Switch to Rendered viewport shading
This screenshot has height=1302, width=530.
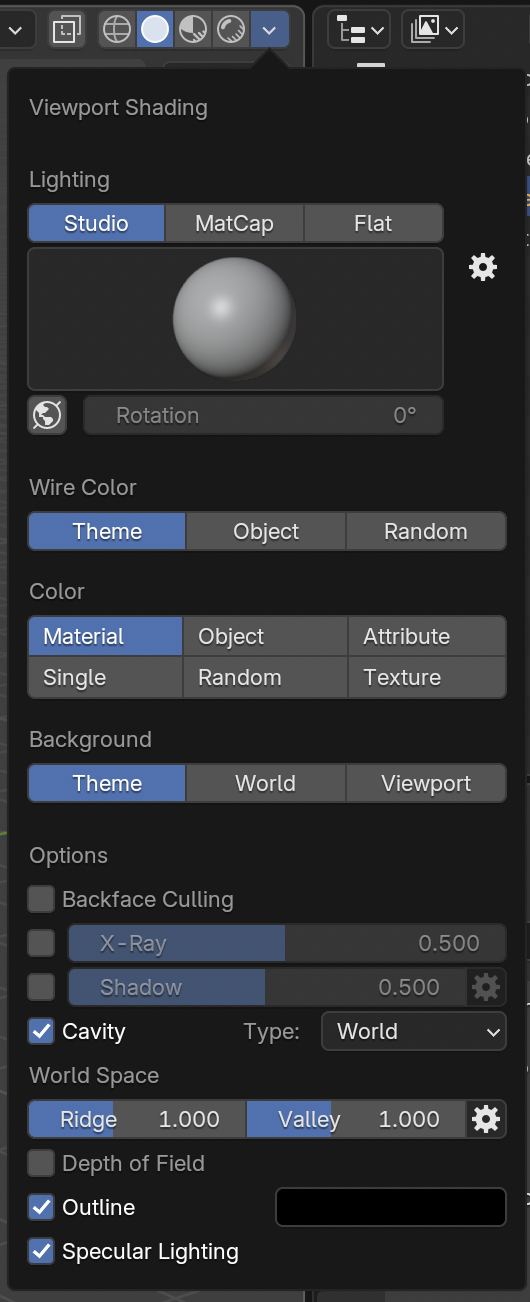click(231, 30)
